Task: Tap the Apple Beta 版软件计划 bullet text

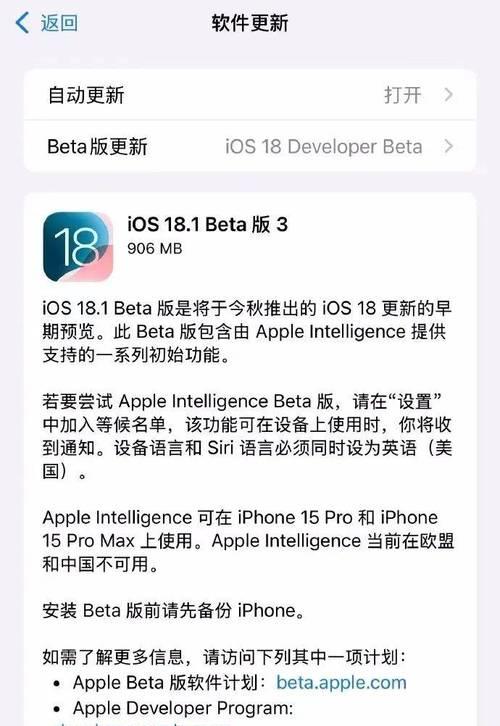Action: [169, 682]
